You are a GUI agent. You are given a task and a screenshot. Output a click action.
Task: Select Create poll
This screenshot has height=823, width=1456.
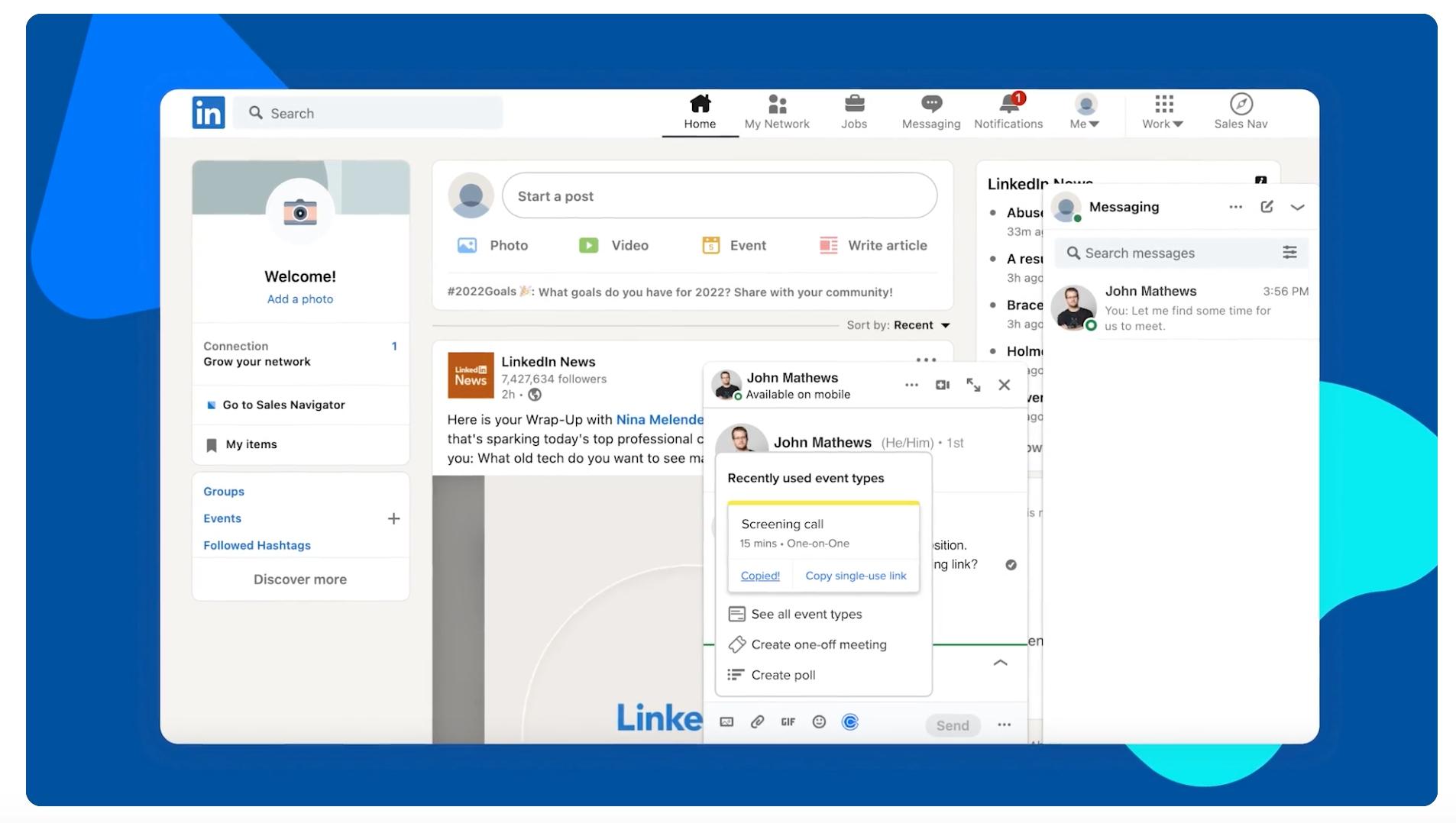point(772,675)
